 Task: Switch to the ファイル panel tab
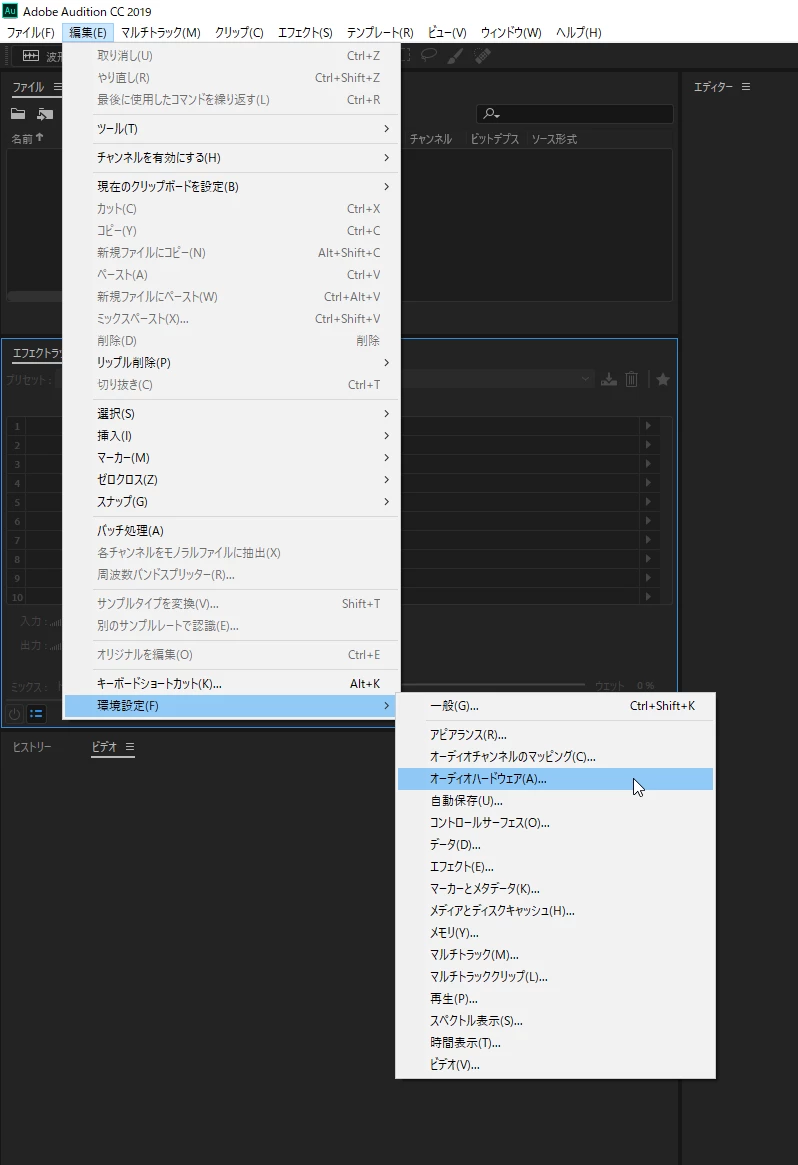coord(28,87)
